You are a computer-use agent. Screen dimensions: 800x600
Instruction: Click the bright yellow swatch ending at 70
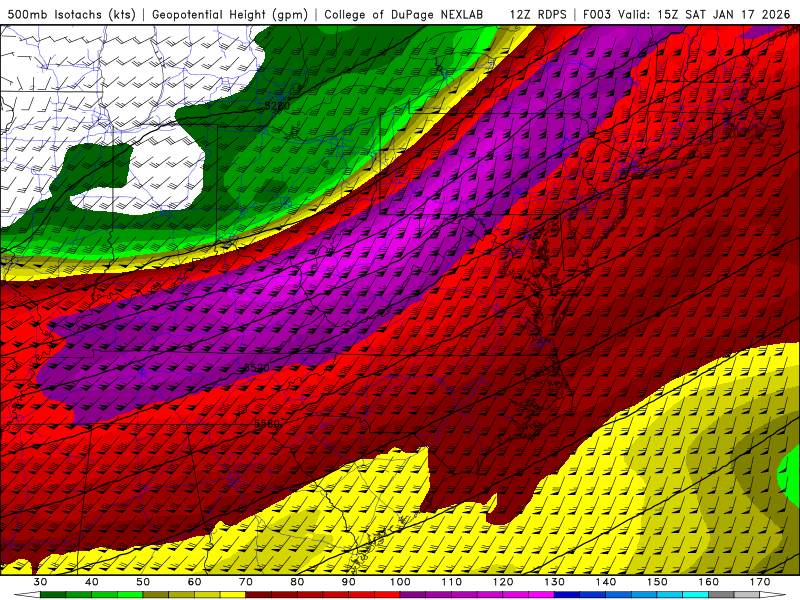point(233,595)
